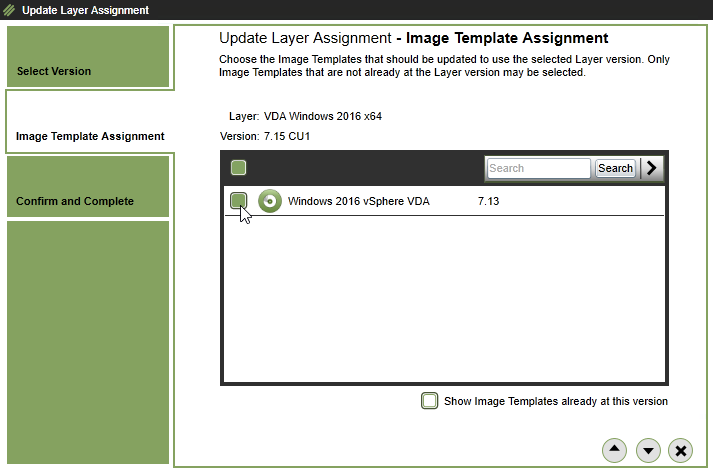Click the Update Layer Assignment title icon

[9, 10]
